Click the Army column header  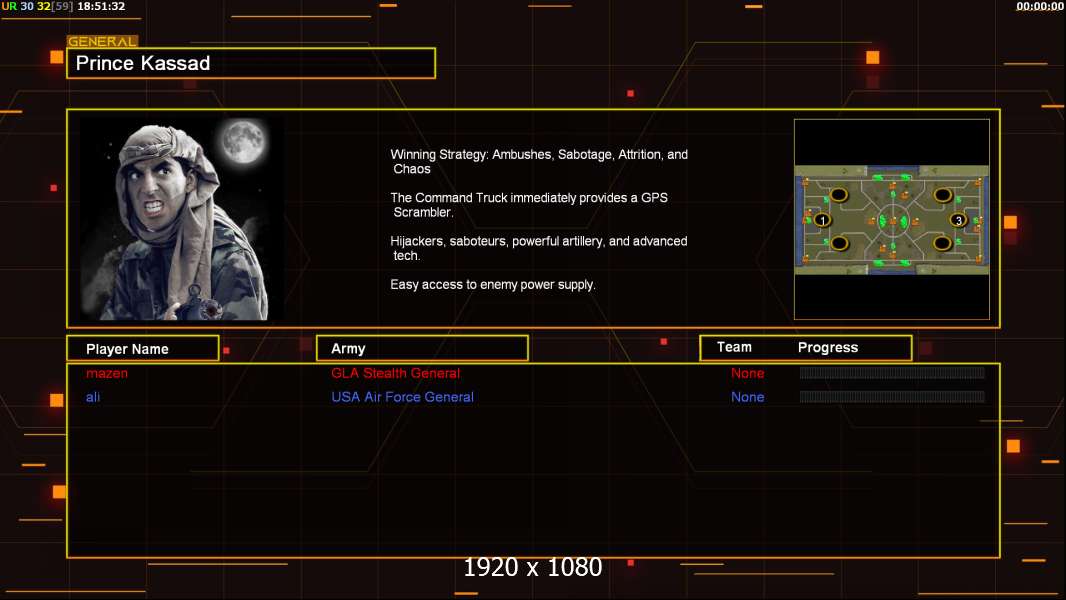tap(422, 349)
